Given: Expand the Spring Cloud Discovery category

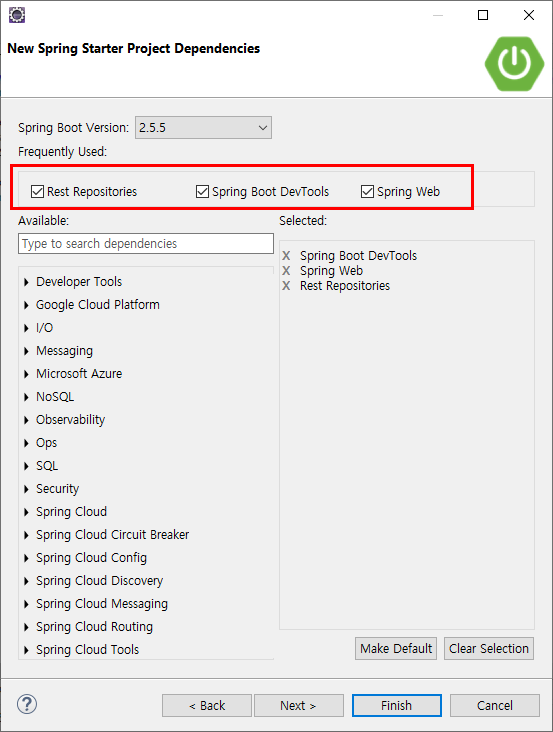Looking at the screenshot, I should point(26,581).
